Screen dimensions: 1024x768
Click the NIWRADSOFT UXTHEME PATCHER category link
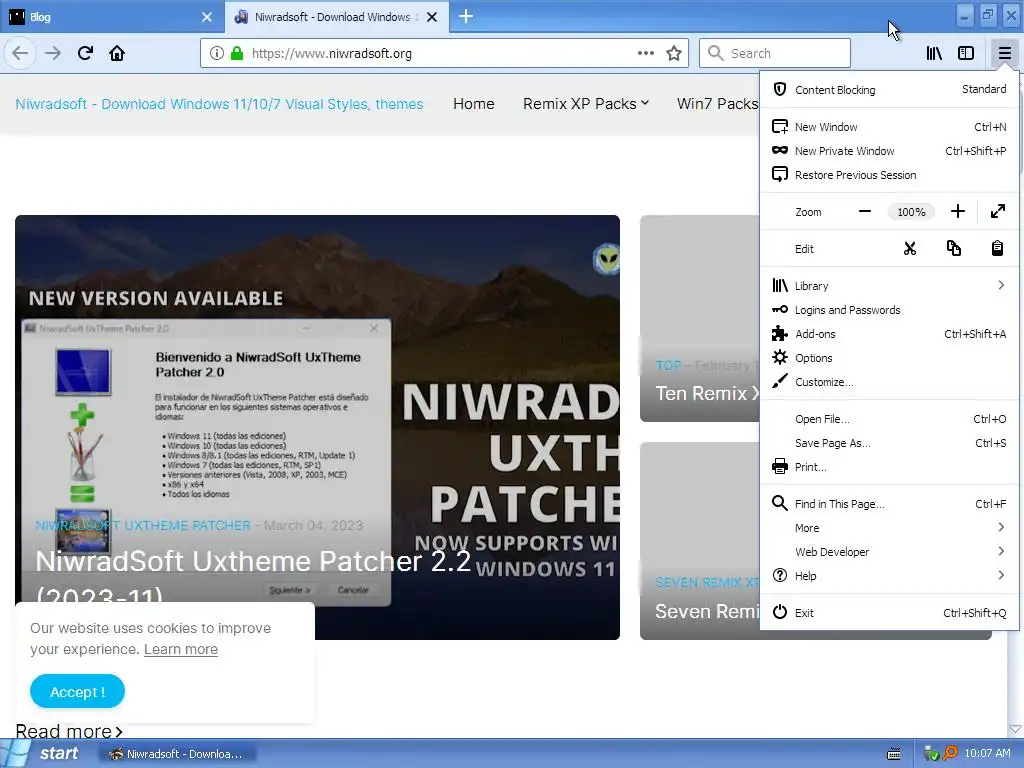click(143, 525)
